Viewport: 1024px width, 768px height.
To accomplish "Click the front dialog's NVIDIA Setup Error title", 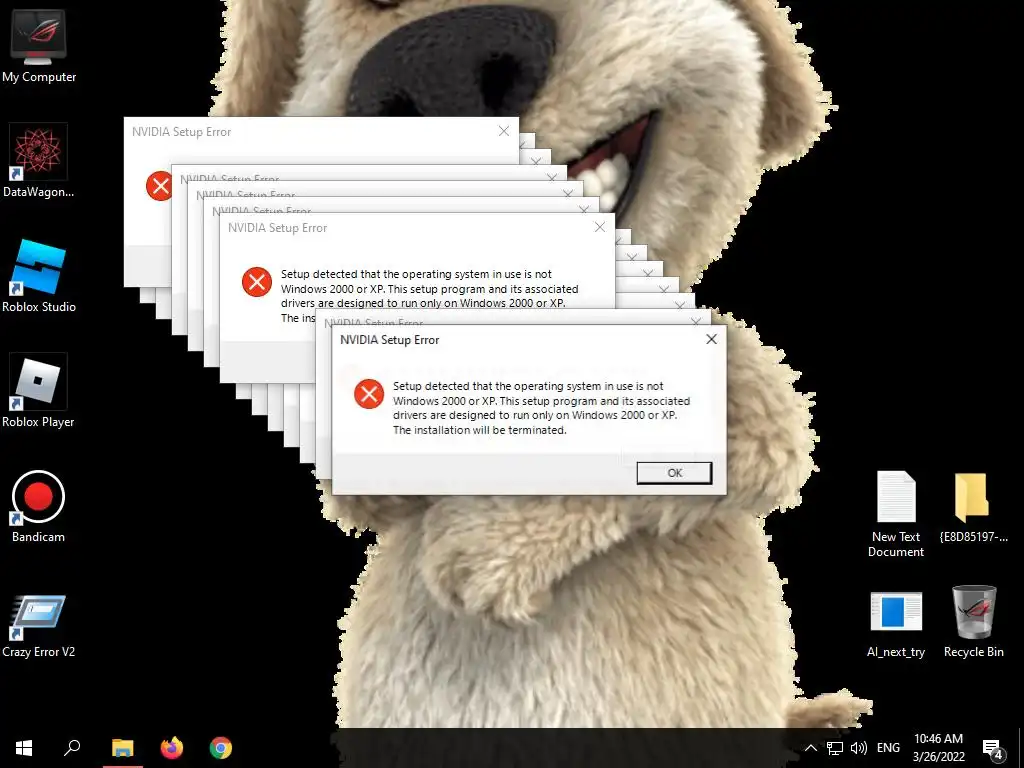I will pyautogui.click(x=390, y=340).
